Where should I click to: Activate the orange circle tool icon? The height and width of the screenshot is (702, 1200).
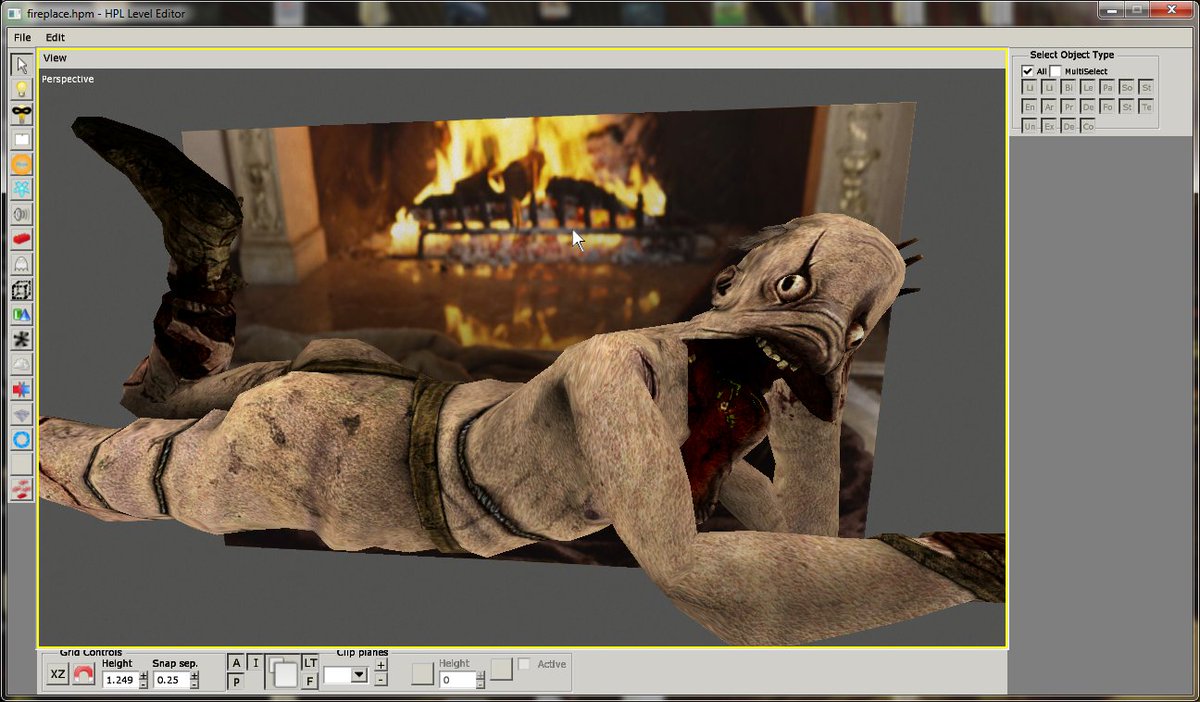[x=21, y=165]
